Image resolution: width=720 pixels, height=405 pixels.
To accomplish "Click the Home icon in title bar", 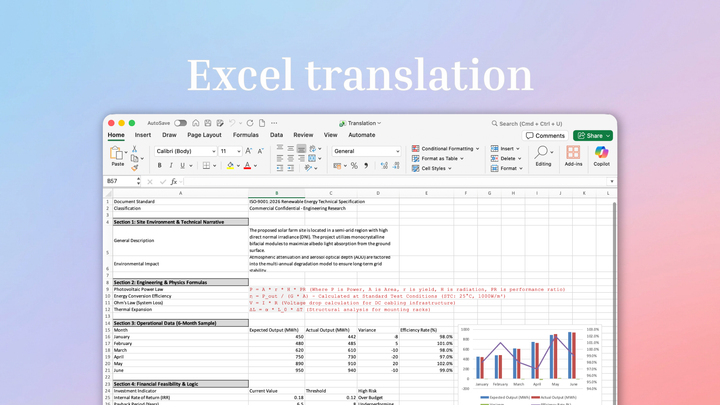I will click(196, 123).
